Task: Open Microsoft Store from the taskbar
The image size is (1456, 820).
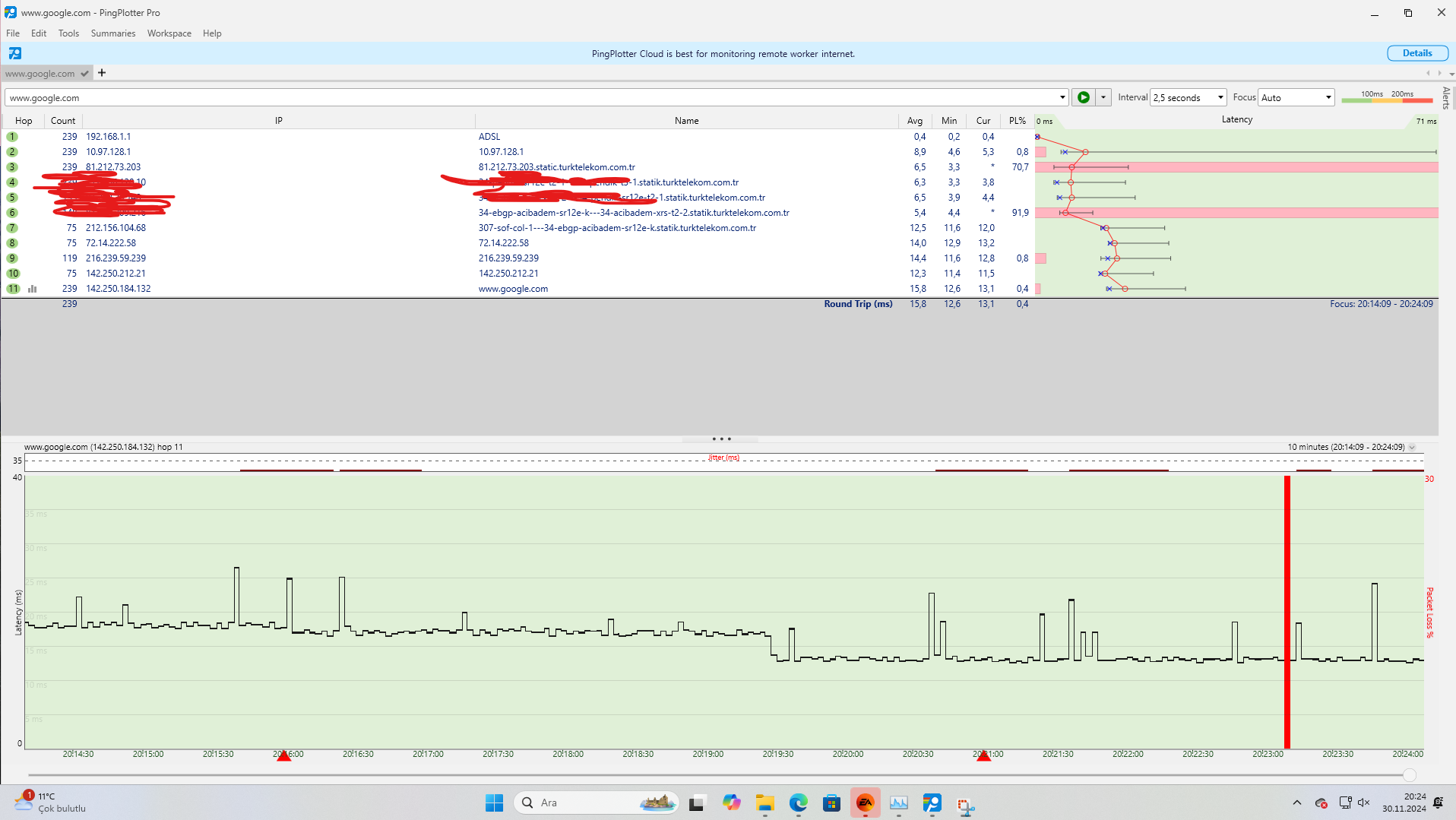Action: tap(831, 803)
